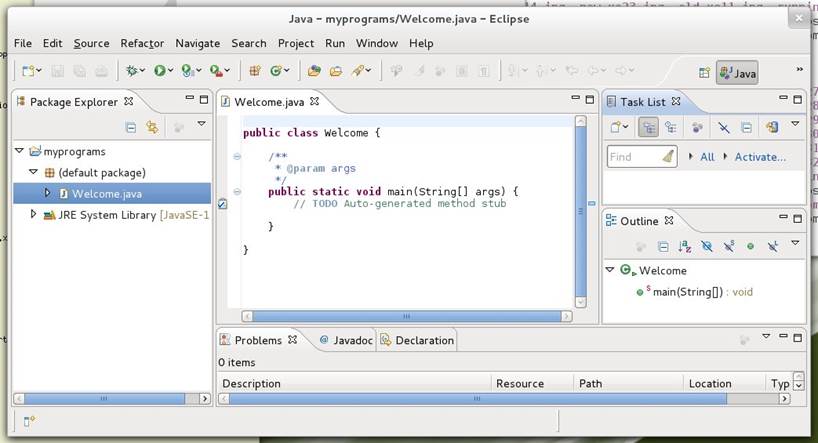Collapse the (default package) node

[33, 172]
